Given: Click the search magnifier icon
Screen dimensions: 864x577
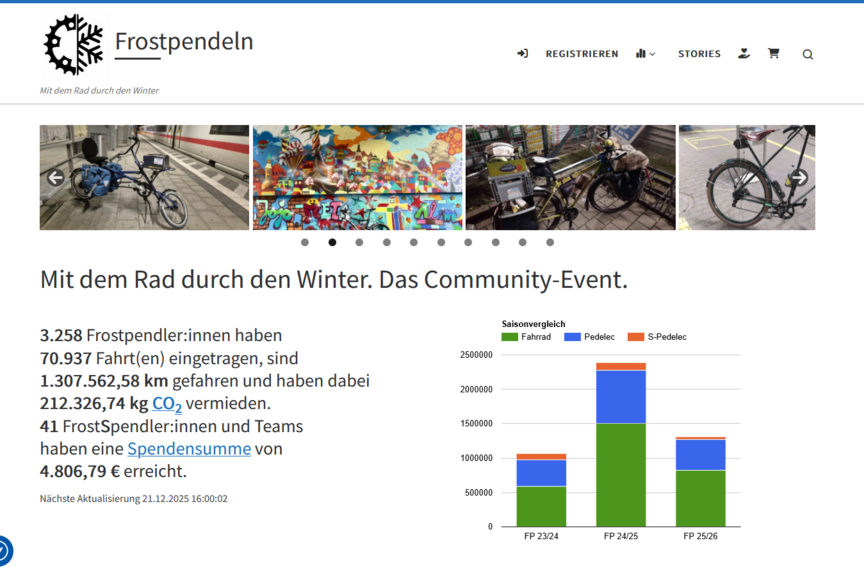Looking at the screenshot, I should click(807, 54).
